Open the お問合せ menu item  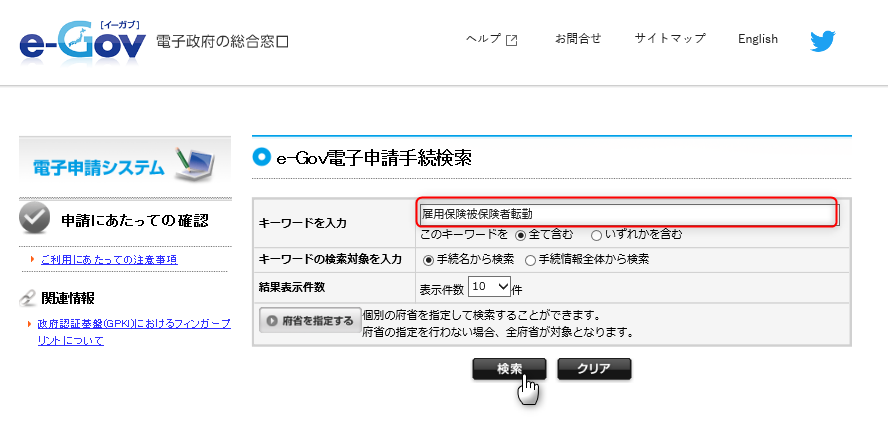(x=578, y=39)
